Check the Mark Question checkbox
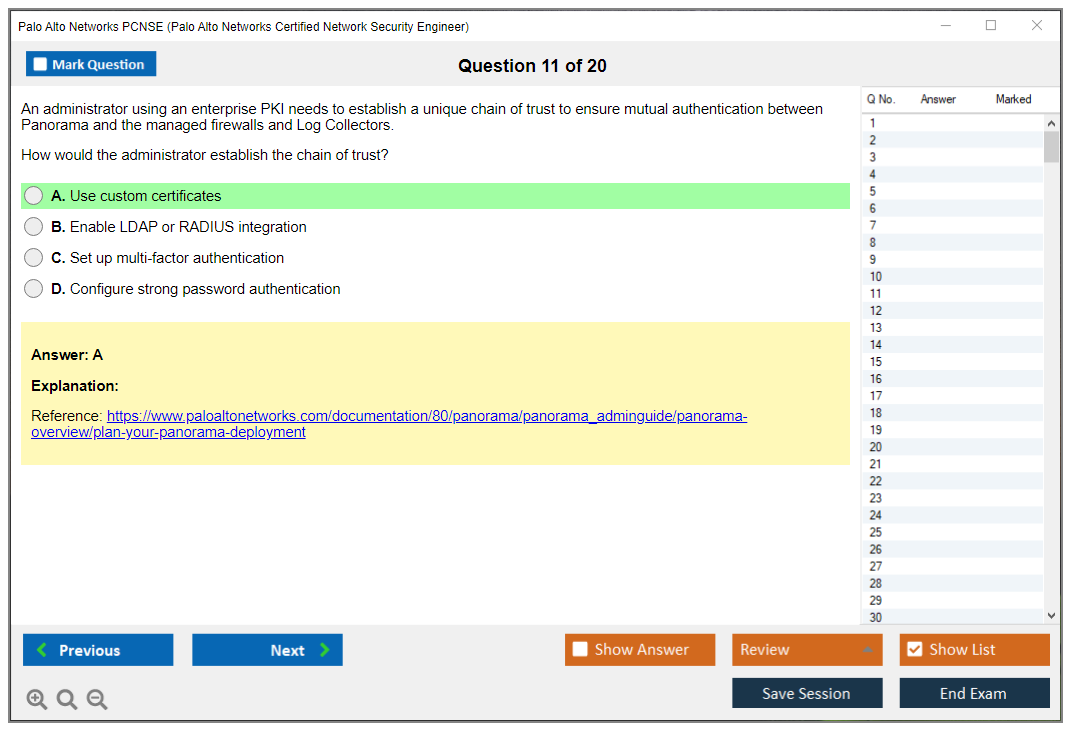Image resolution: width=1075 pixels, height=735 pixels. (x=41, y=65)
